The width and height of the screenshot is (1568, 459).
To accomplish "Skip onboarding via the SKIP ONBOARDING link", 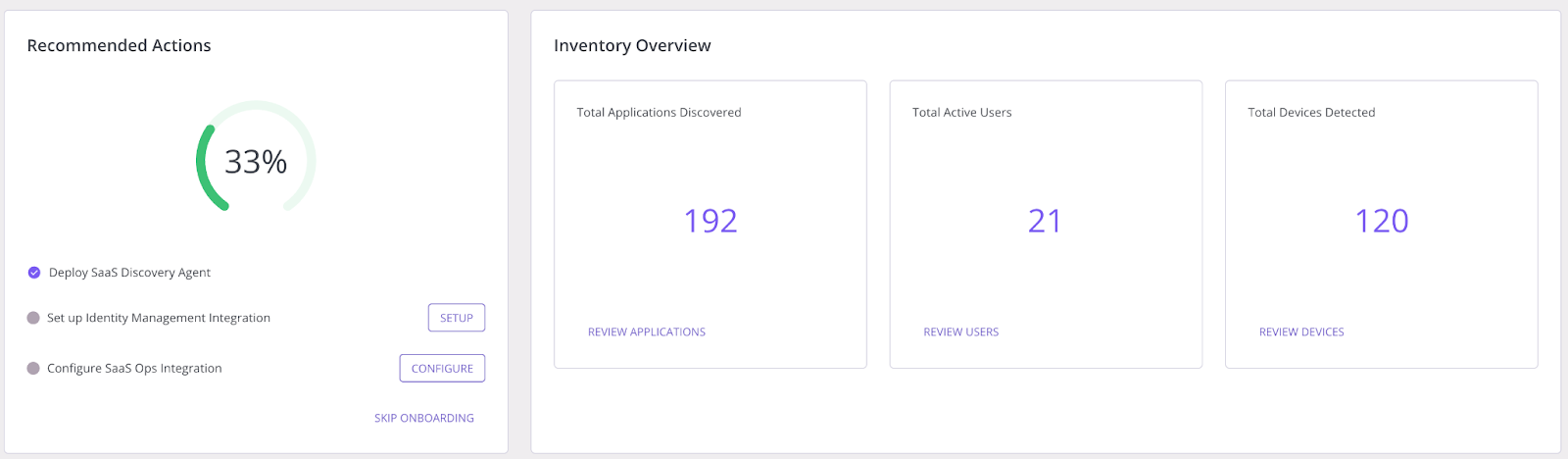I will [423, 418].
